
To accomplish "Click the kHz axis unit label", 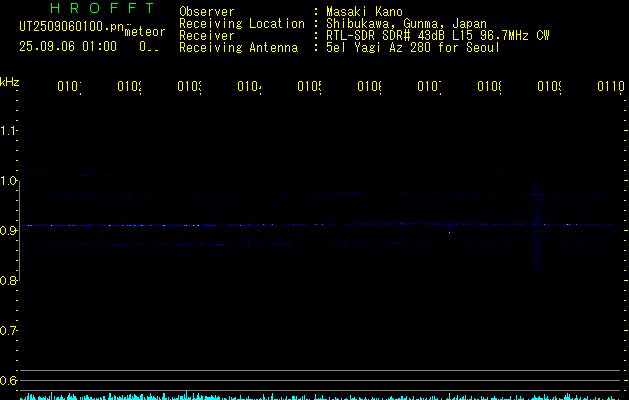I will (9, 82).
